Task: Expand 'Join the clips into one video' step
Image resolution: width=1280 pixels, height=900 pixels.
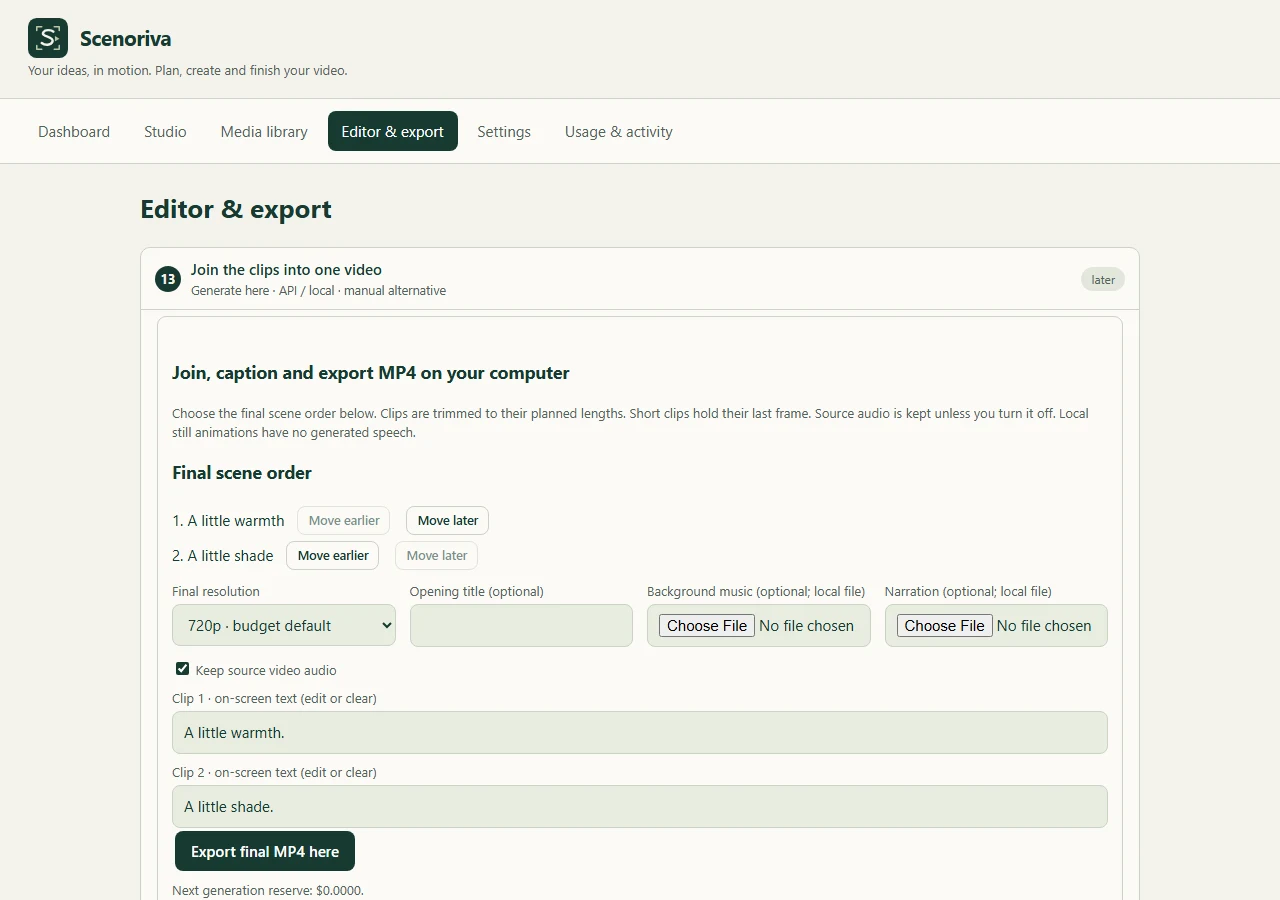Action: [x=640, y=279]
